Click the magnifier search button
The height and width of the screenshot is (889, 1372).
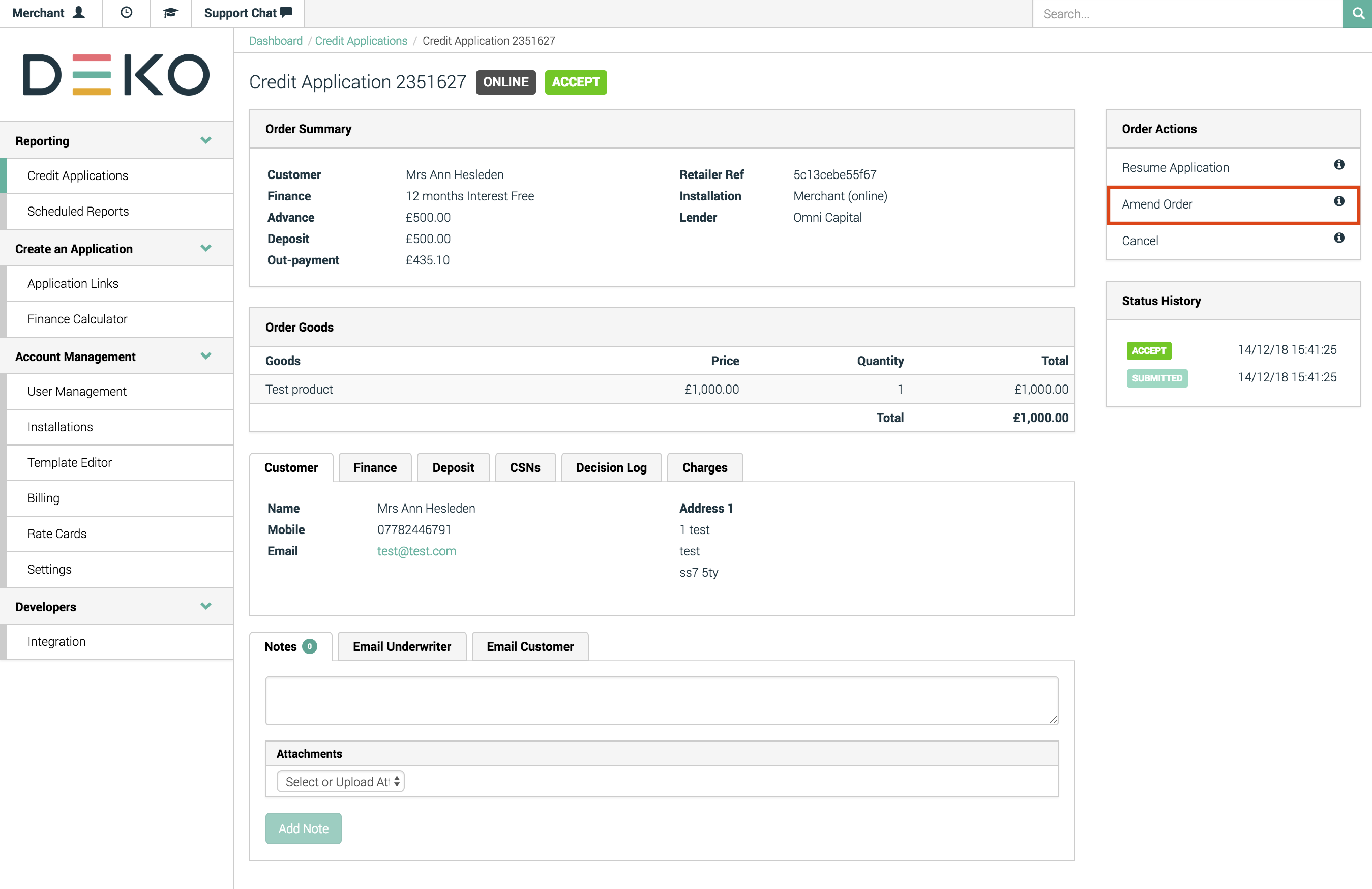1357,14
